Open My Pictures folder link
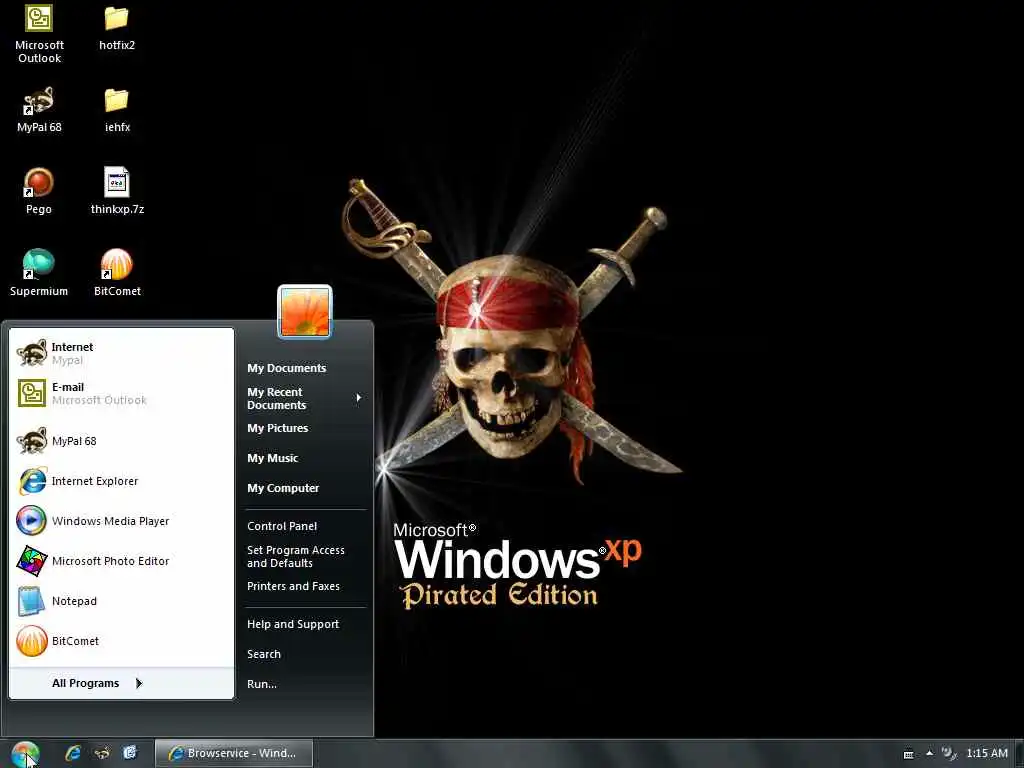Image resolution: width=1024 pixels, height=768 pixels. point(278,428)
